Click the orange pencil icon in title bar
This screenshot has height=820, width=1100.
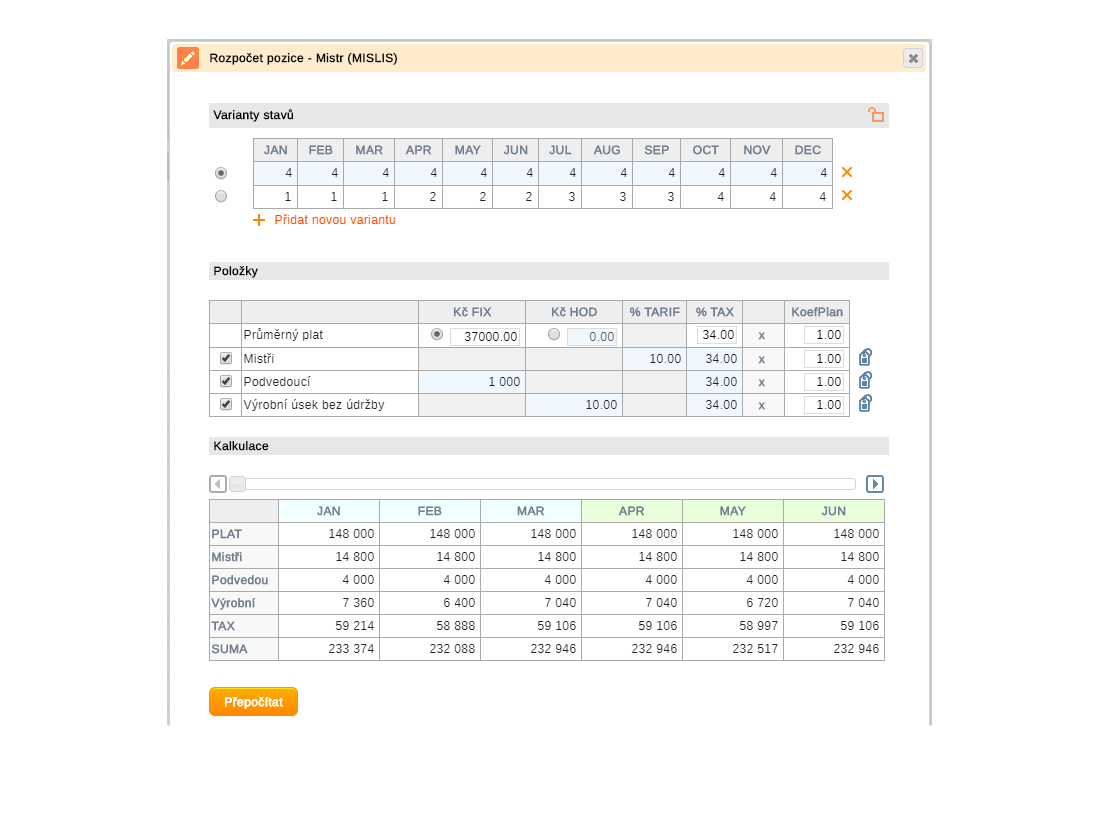click(x=188, y=58)
